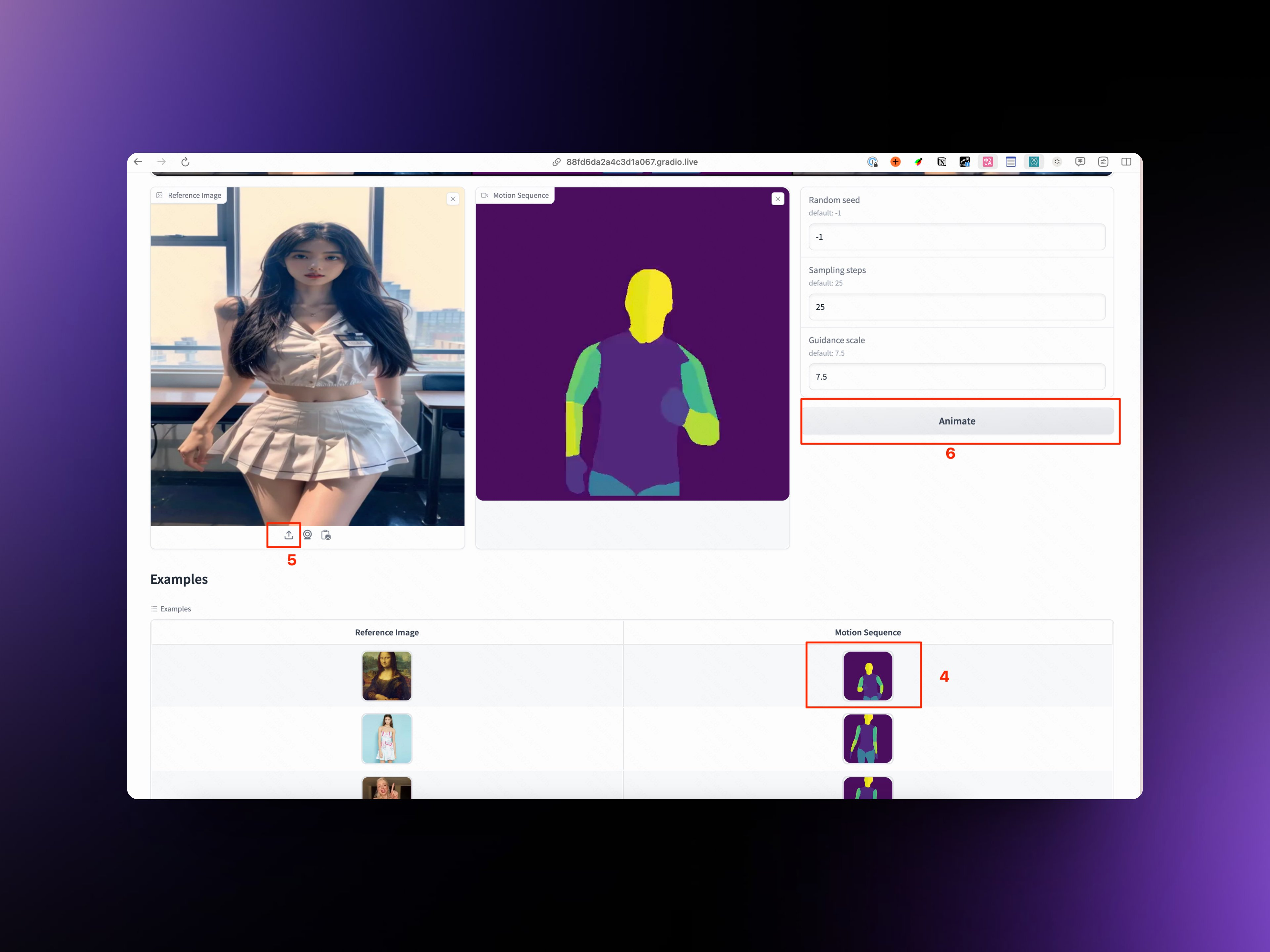This screenshot has width=1270, height=952.
Task: Open the Notion extension icon
Action: pyautogui.click(x=942, y=162)
